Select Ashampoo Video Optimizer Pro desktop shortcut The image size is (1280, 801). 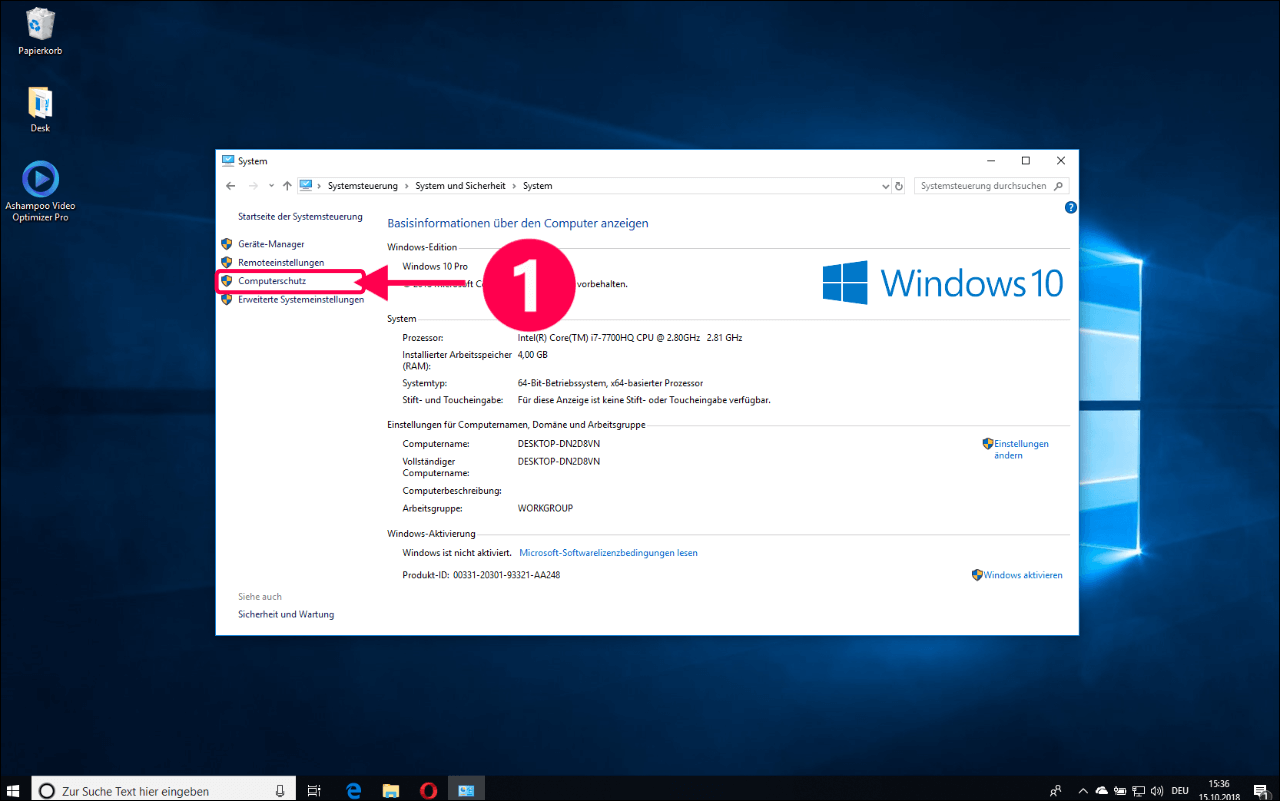pyautogui.click(x=40, y=192)
